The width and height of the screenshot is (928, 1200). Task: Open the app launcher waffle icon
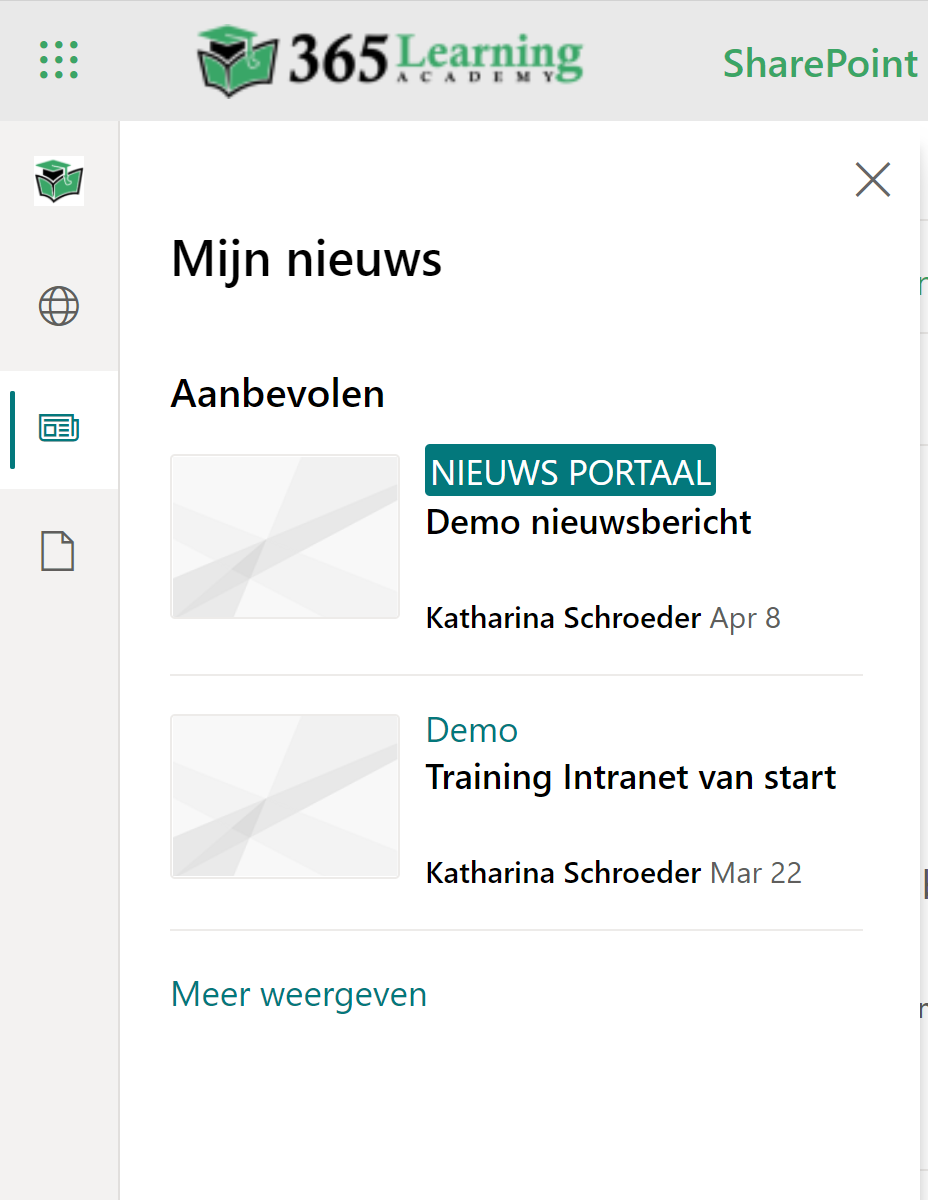(x=59, y=60)
